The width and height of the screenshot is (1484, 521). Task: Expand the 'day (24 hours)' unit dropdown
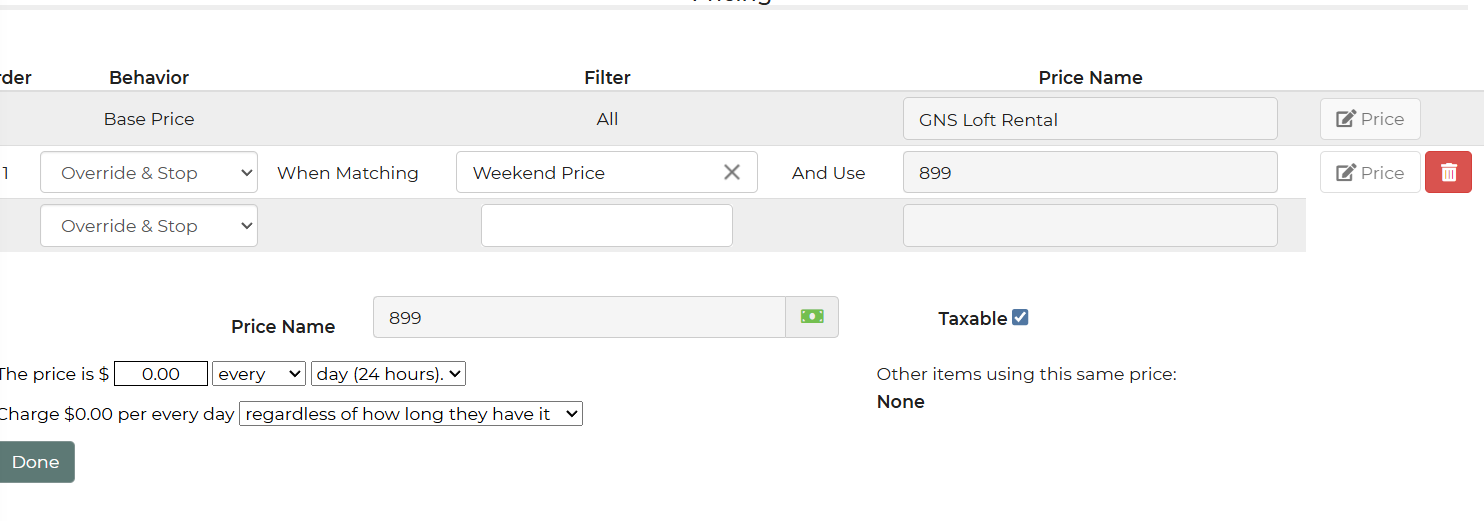click(x=388, y=374)
